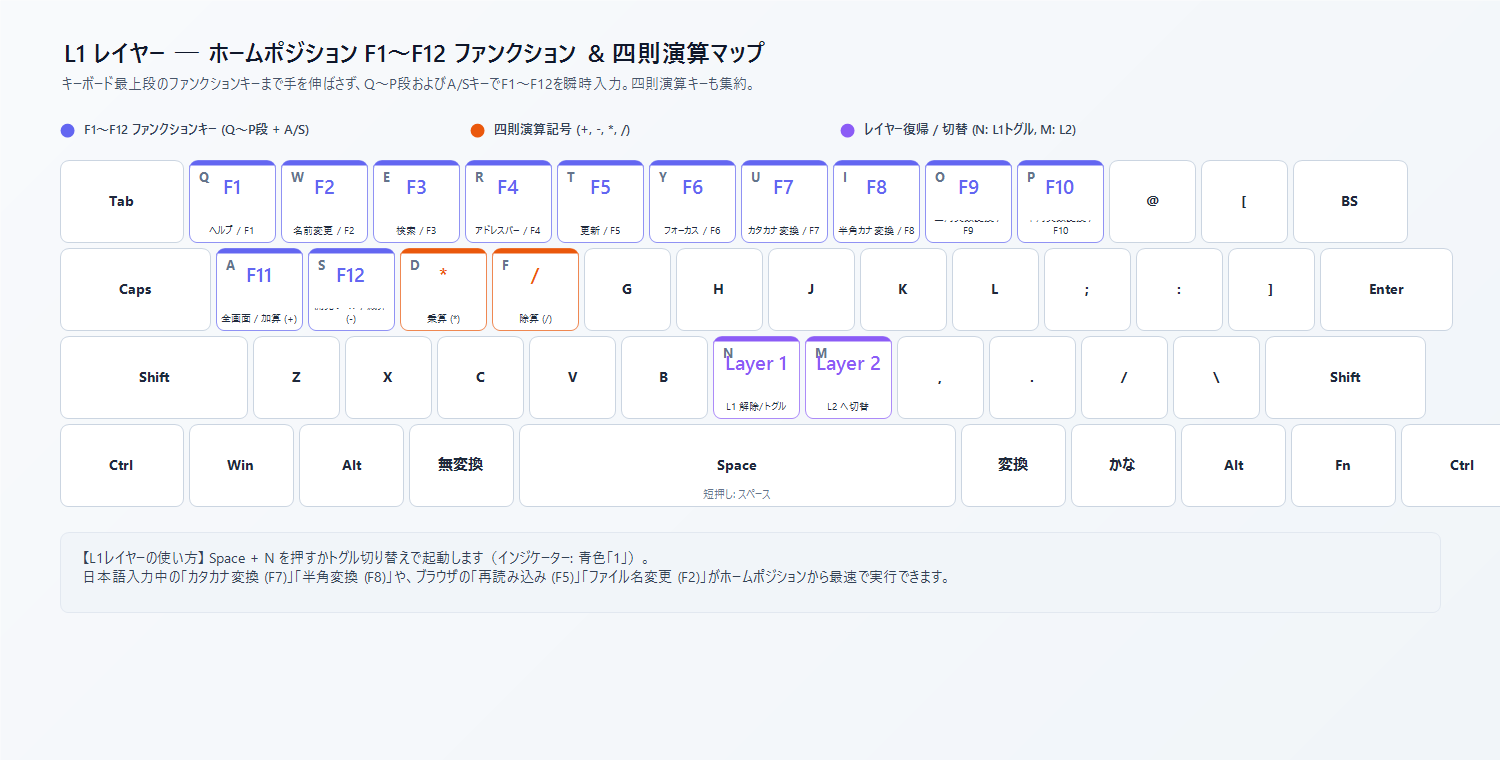Toggle Layer 1 with the N key
1500x760 pixels.
pos(756,377)
